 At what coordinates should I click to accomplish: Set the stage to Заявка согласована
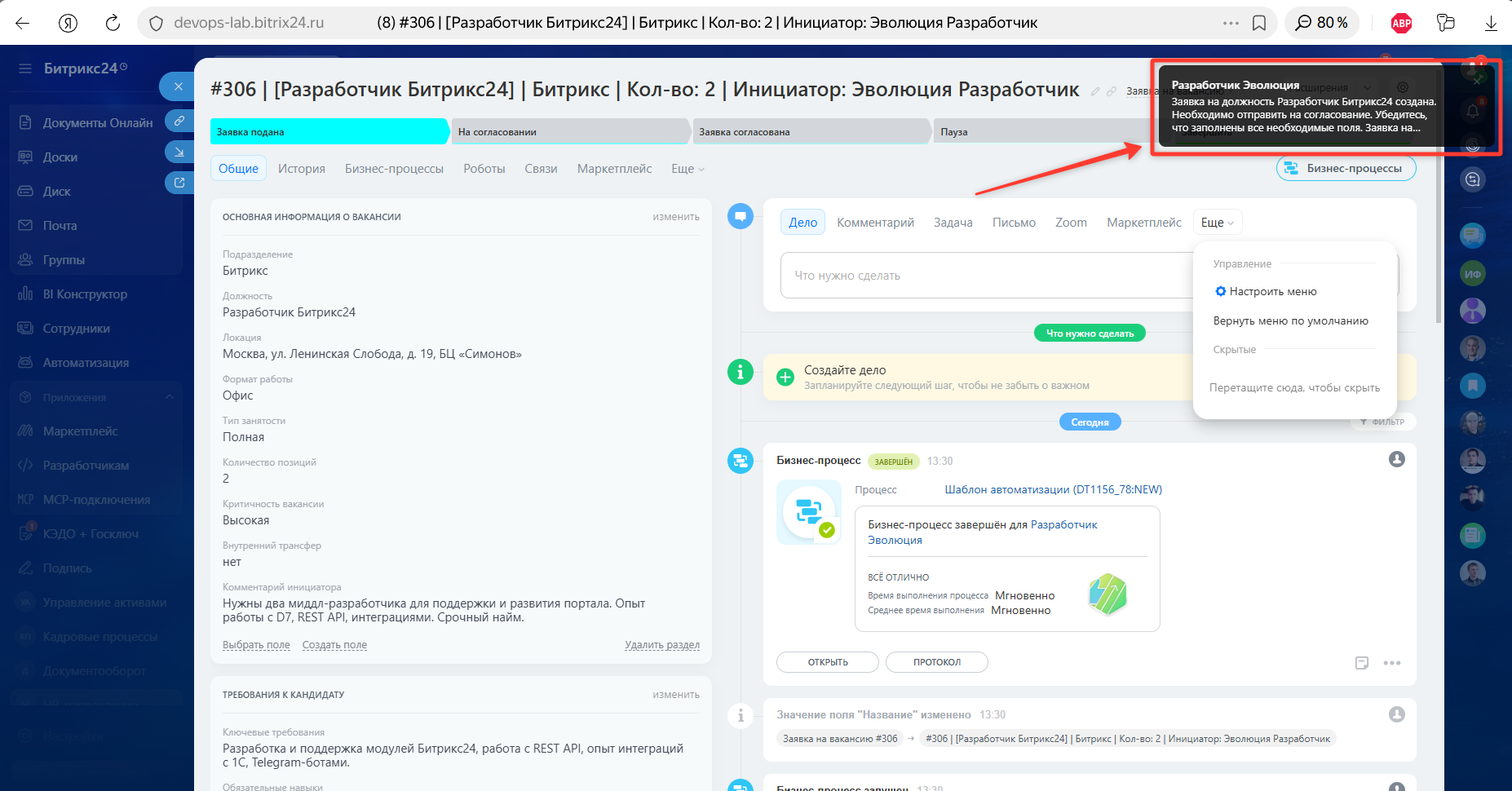811,131
